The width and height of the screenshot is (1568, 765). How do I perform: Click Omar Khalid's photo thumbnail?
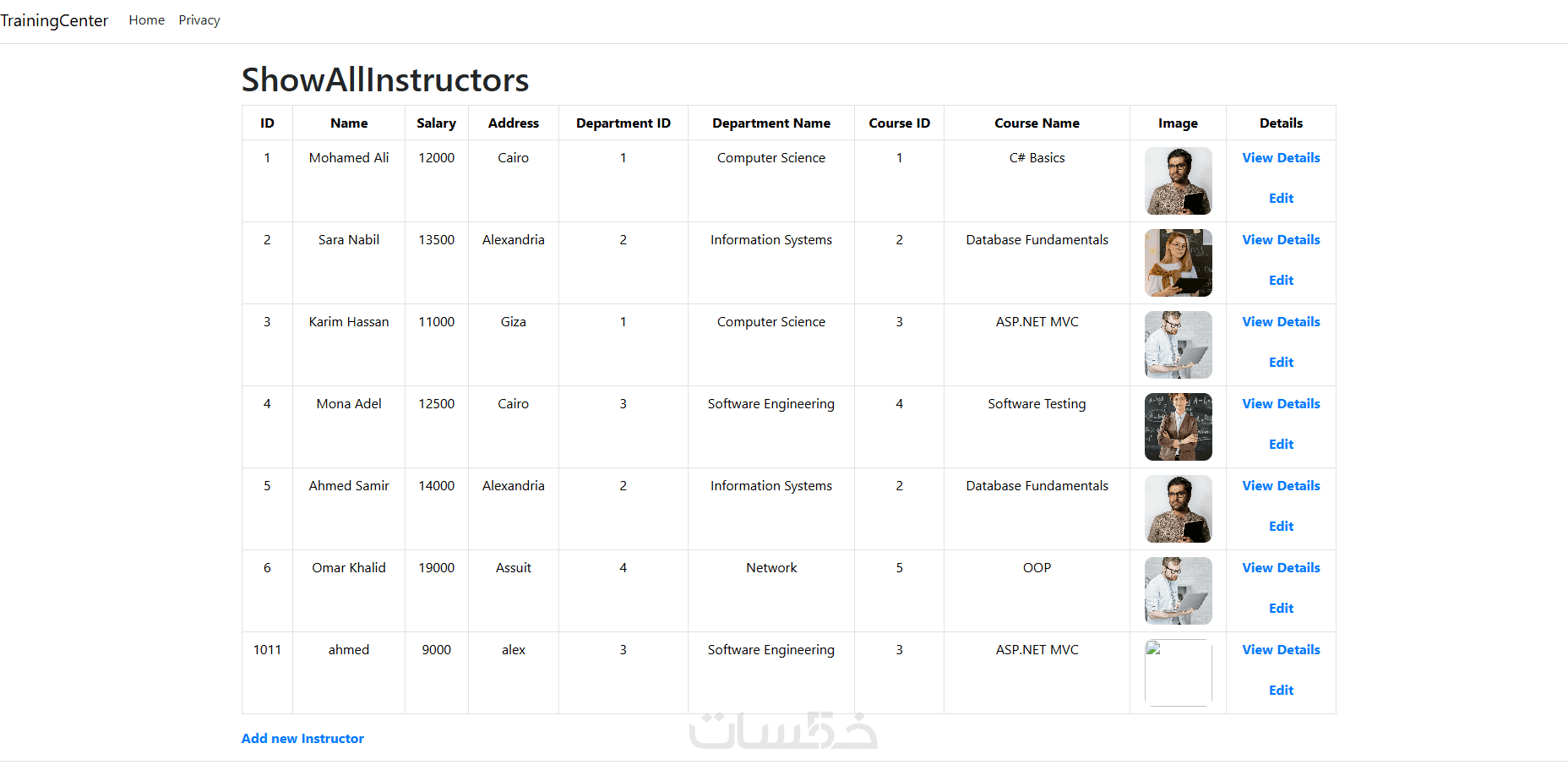(x=1178, y=591)
